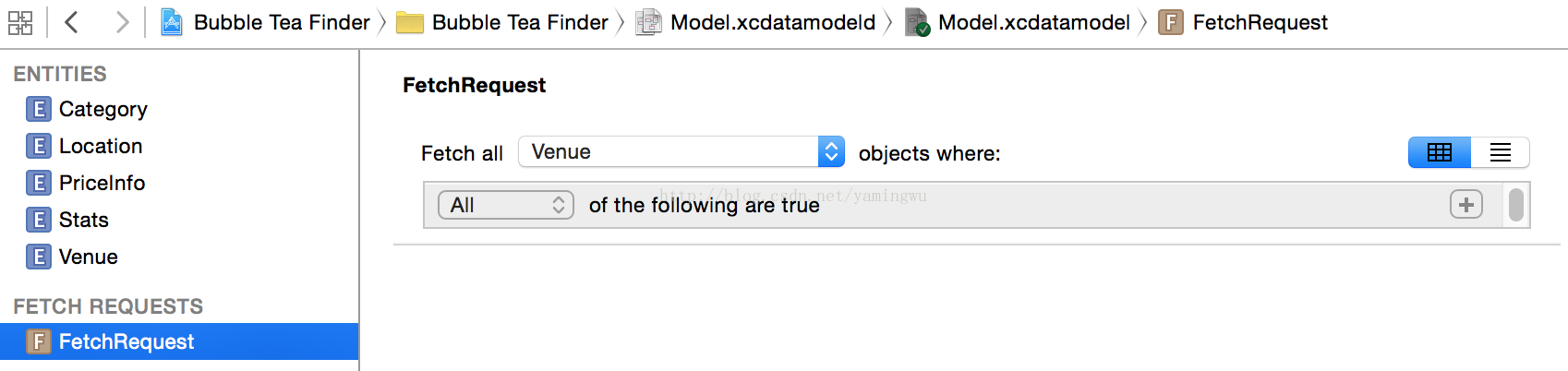The image size is (1568, 371).
Task: Add a predicate with the plus button
Action: click(x=1465, y=204)
